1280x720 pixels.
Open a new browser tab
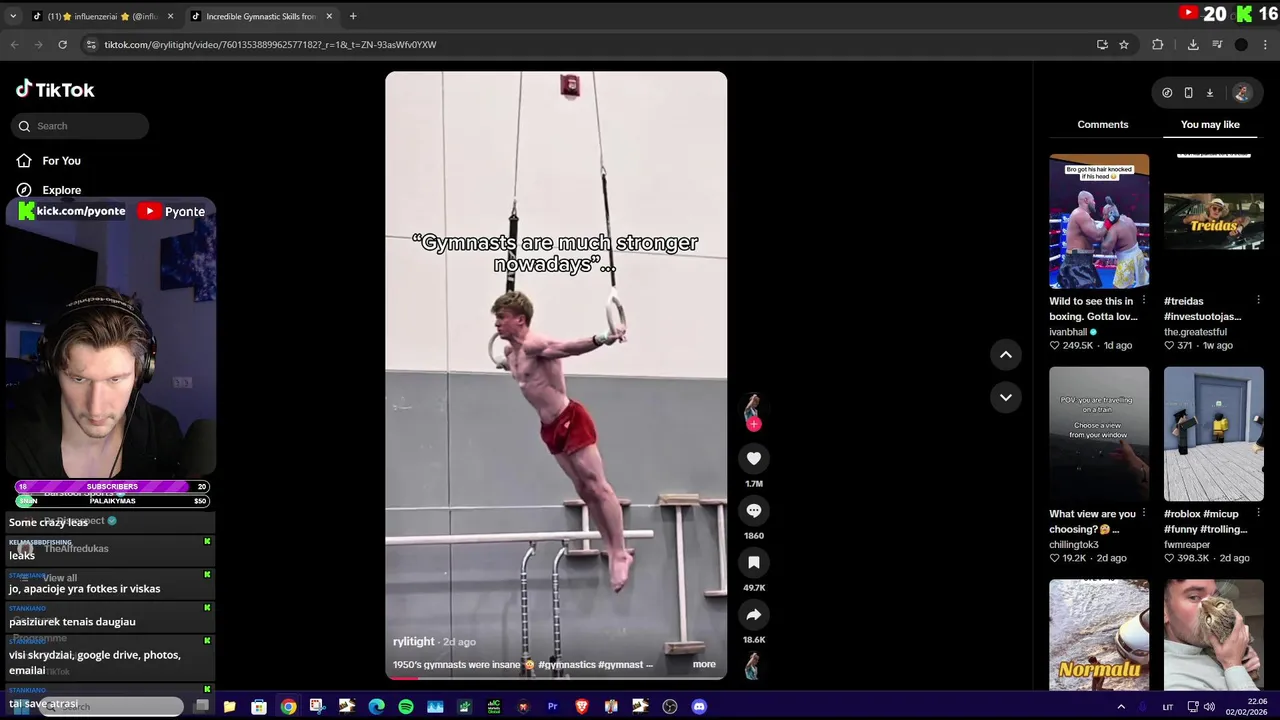[352, 16]
